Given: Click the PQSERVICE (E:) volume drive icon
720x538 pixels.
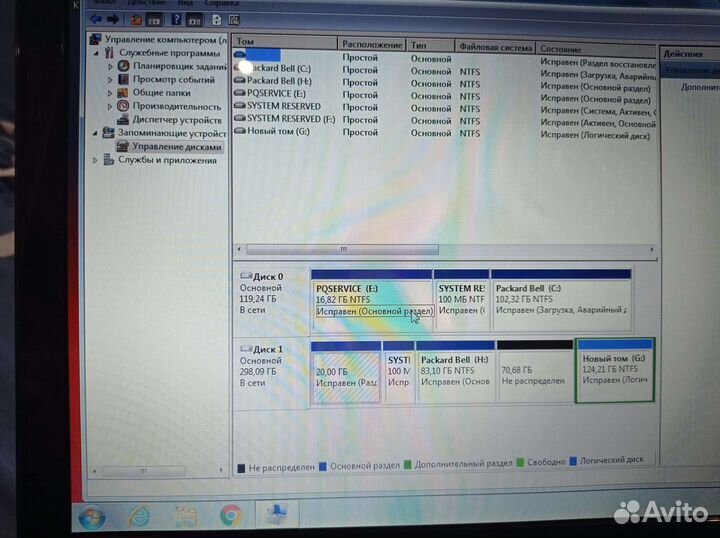Looking at the screenshot, I should pos(240,93).
